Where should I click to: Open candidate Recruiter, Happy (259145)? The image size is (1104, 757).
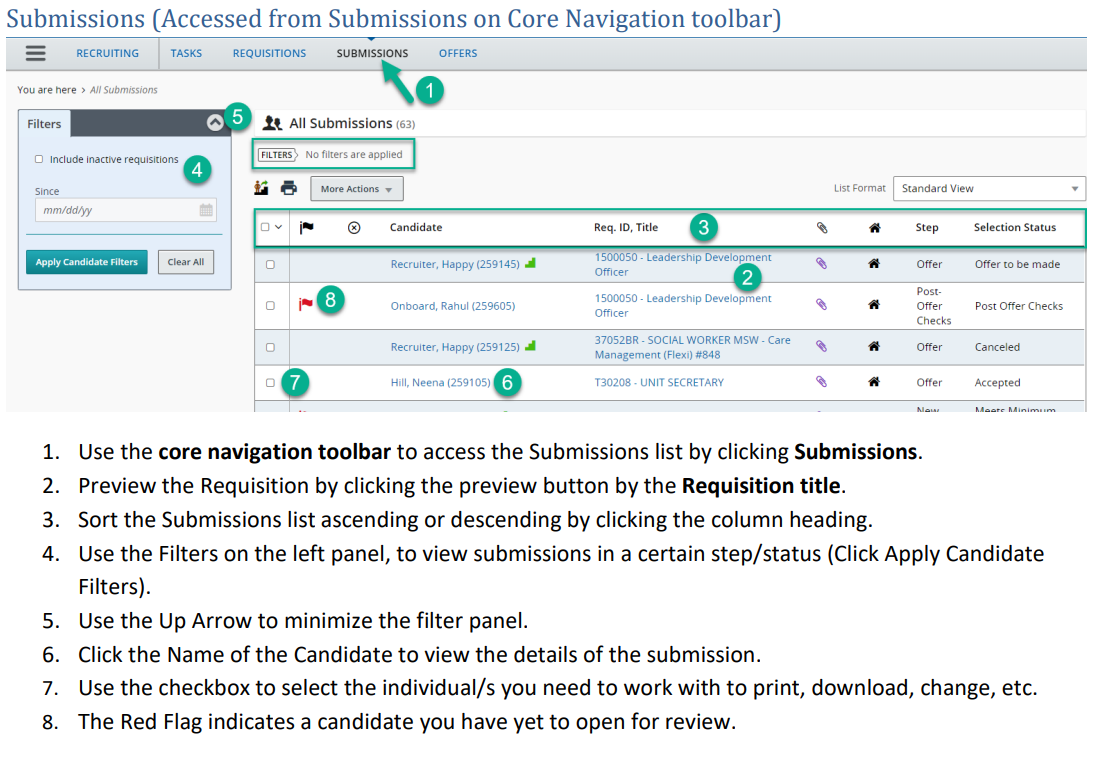point(455,264)
